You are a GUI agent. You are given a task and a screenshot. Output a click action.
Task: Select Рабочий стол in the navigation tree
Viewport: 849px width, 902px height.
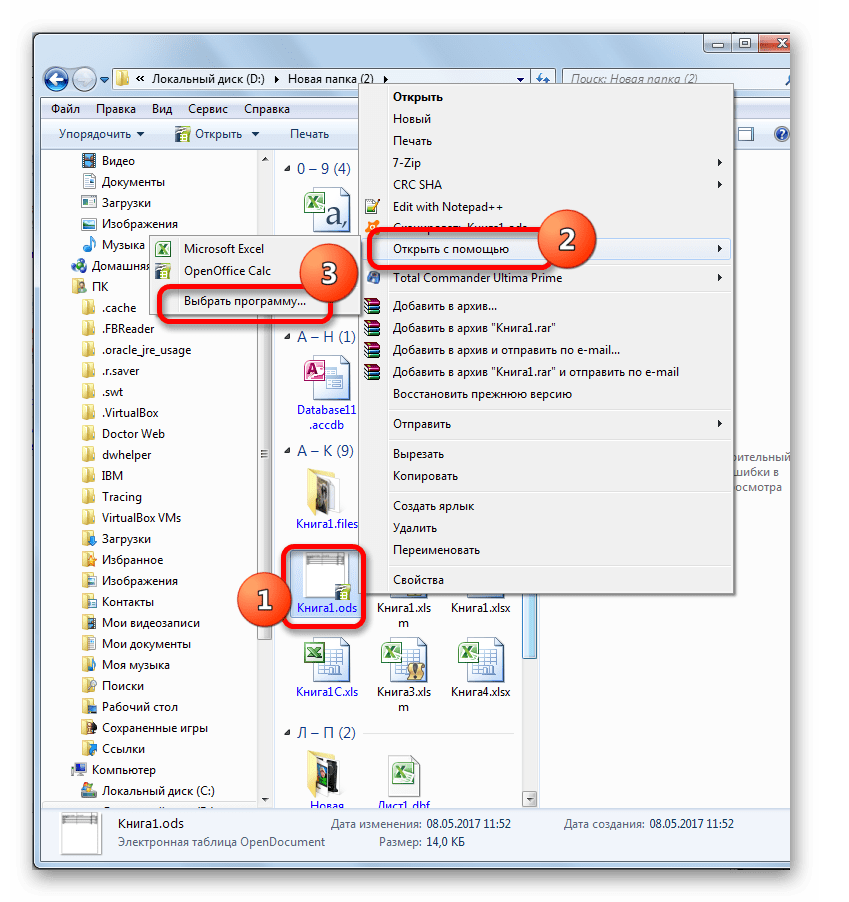tap(140, 707)
